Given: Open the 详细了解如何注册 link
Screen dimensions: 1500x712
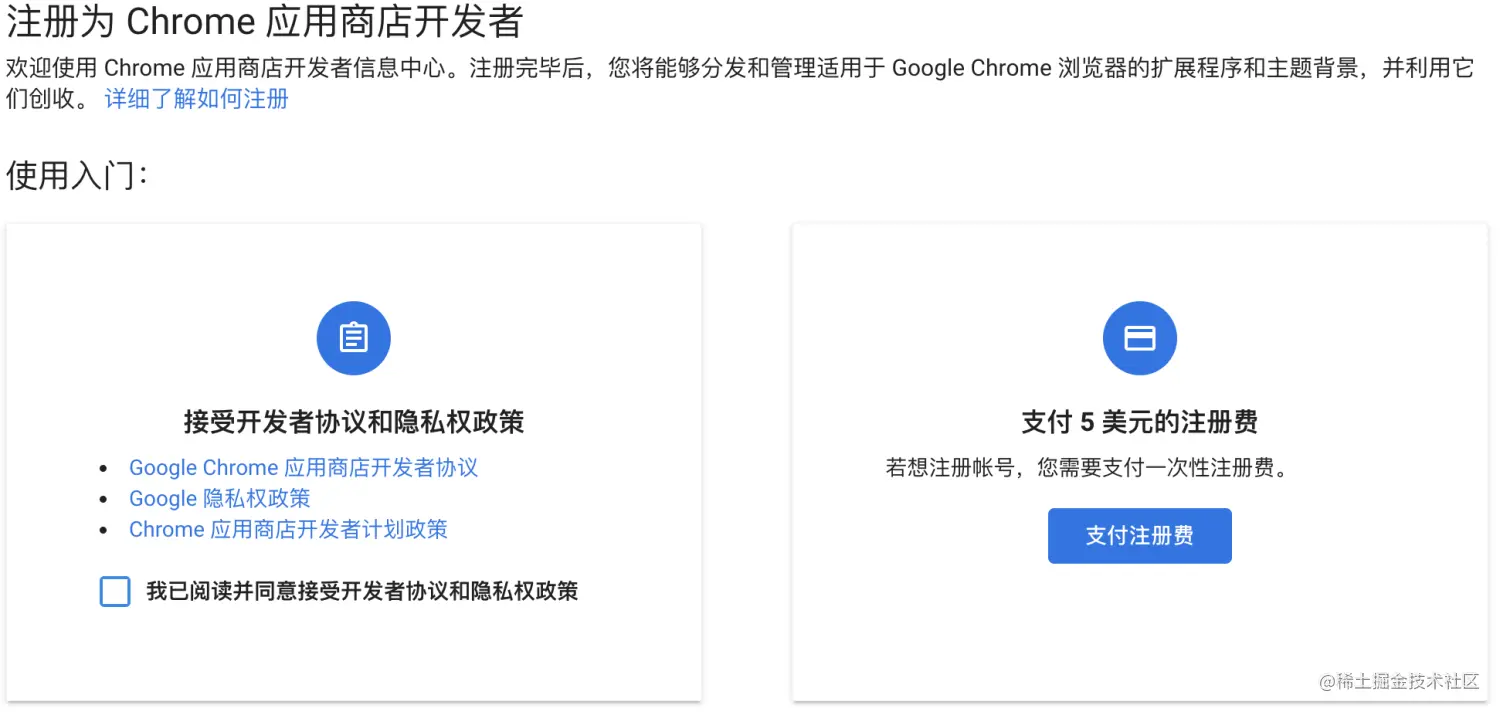Looking at the screenshot, I should pos(197,99).
